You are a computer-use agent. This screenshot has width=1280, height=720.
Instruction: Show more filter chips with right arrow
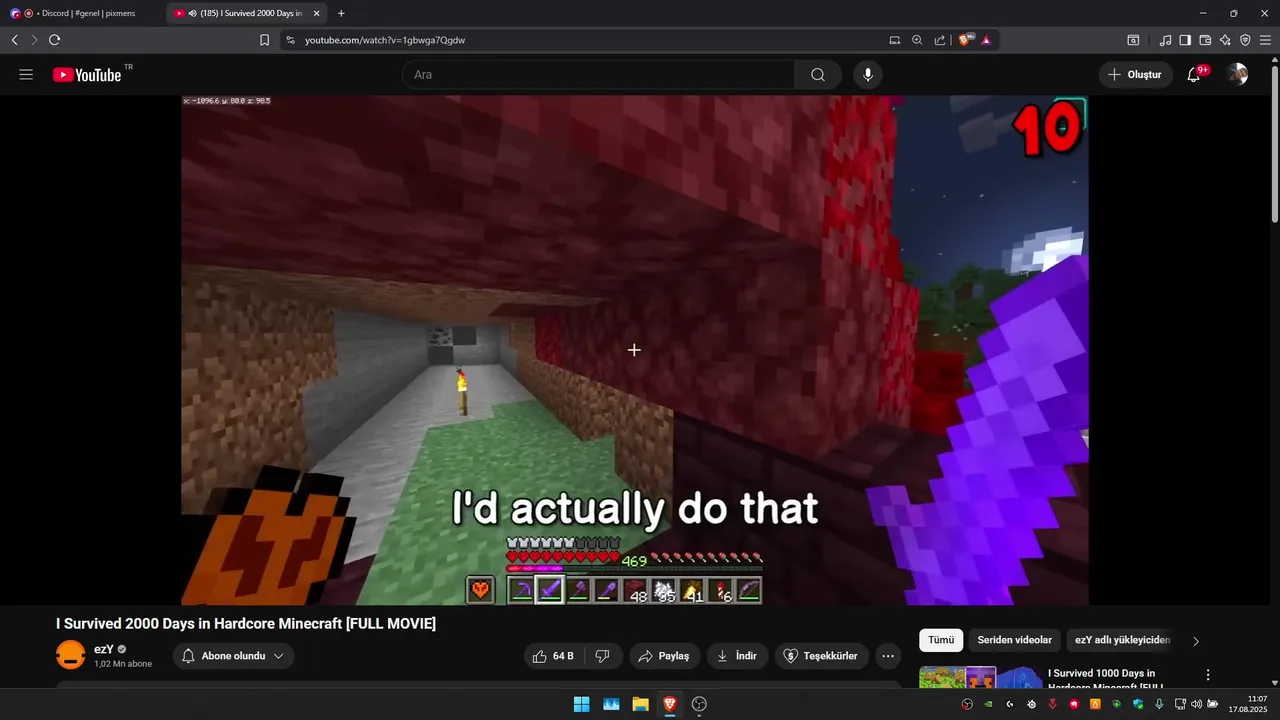(1196, 641)
